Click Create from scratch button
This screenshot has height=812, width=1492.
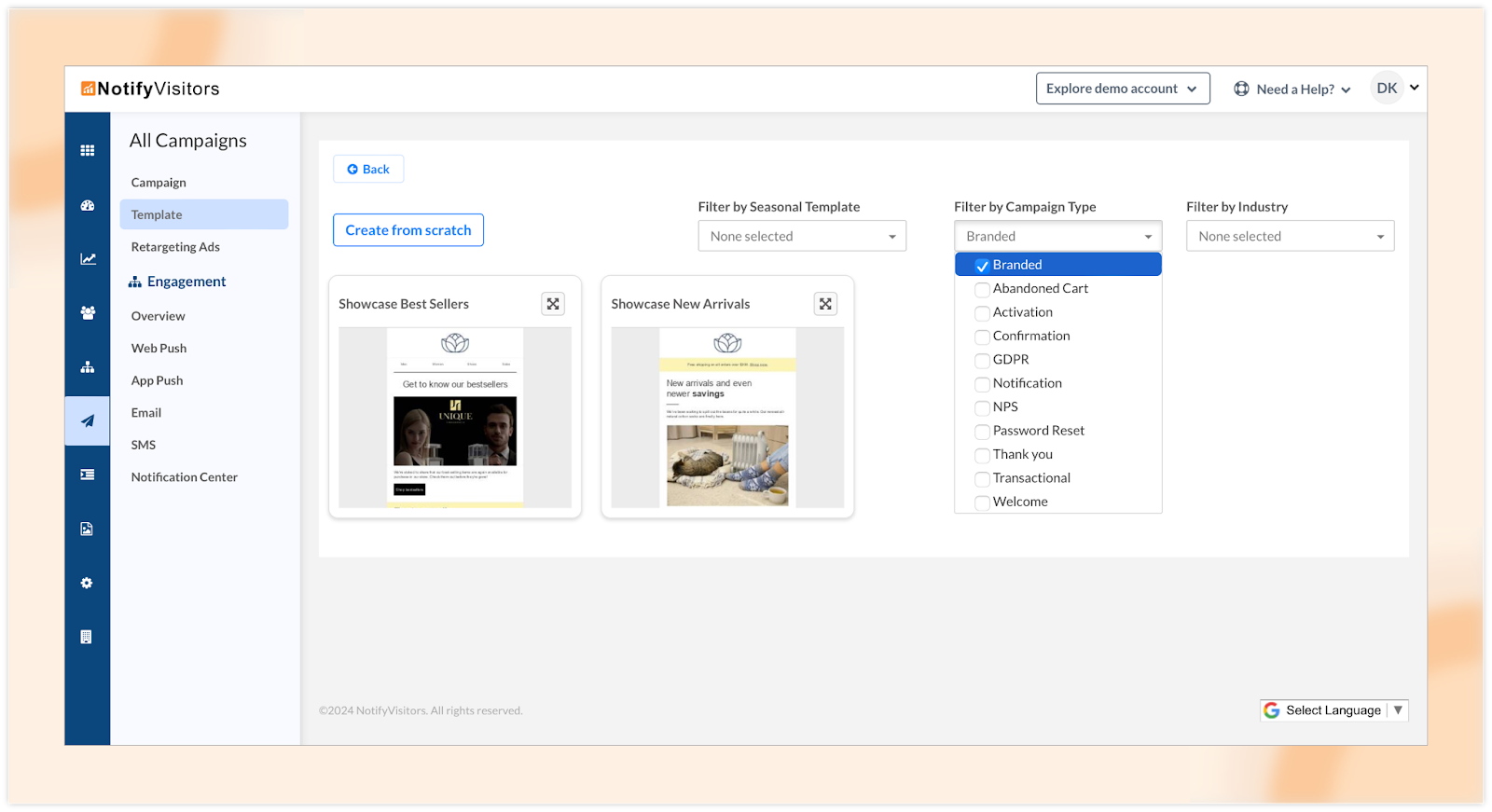click(408, 230)
